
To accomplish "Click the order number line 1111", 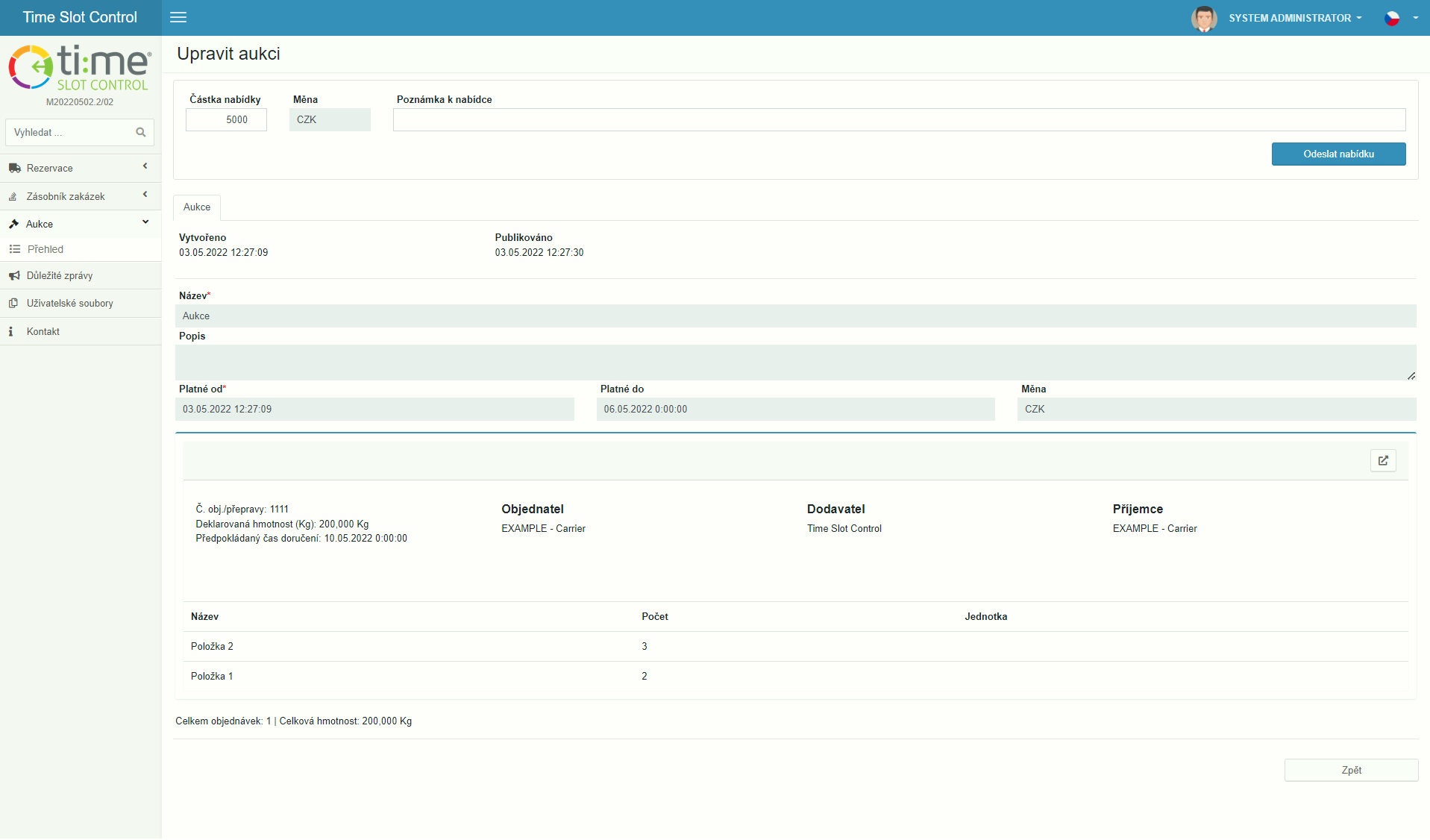I will [x=242, y=509].
